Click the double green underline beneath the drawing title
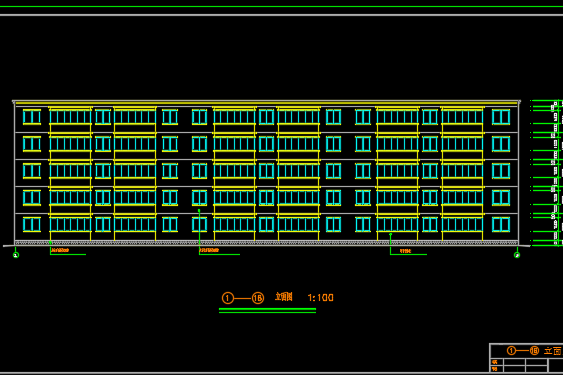The height and width of the screenshot is (375, 563). coord(267,311)
